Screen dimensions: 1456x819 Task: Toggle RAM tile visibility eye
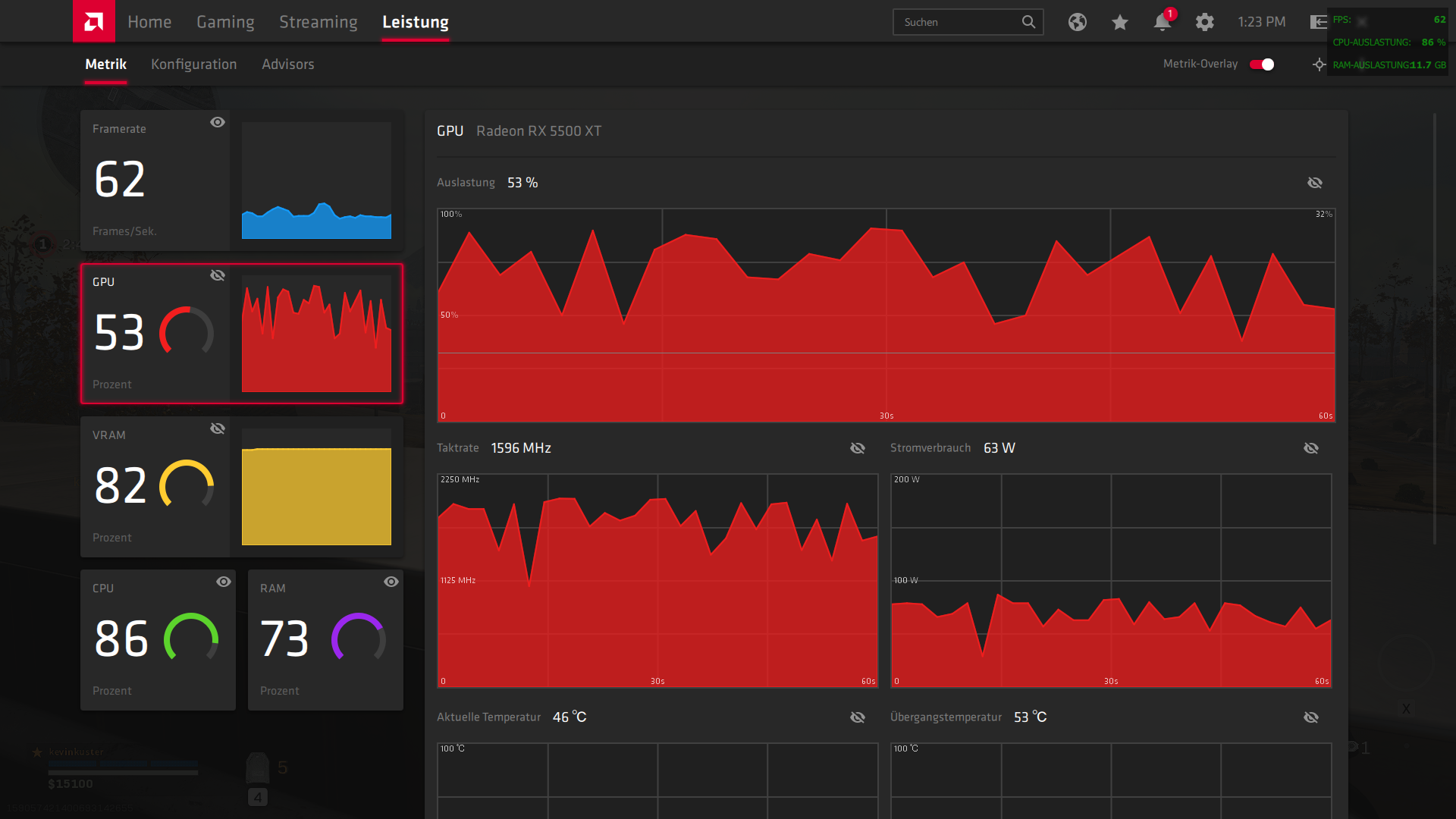[391, 582]
